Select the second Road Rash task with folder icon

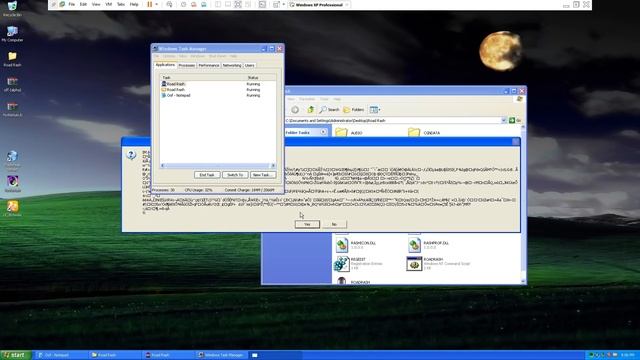click(218, 89)
